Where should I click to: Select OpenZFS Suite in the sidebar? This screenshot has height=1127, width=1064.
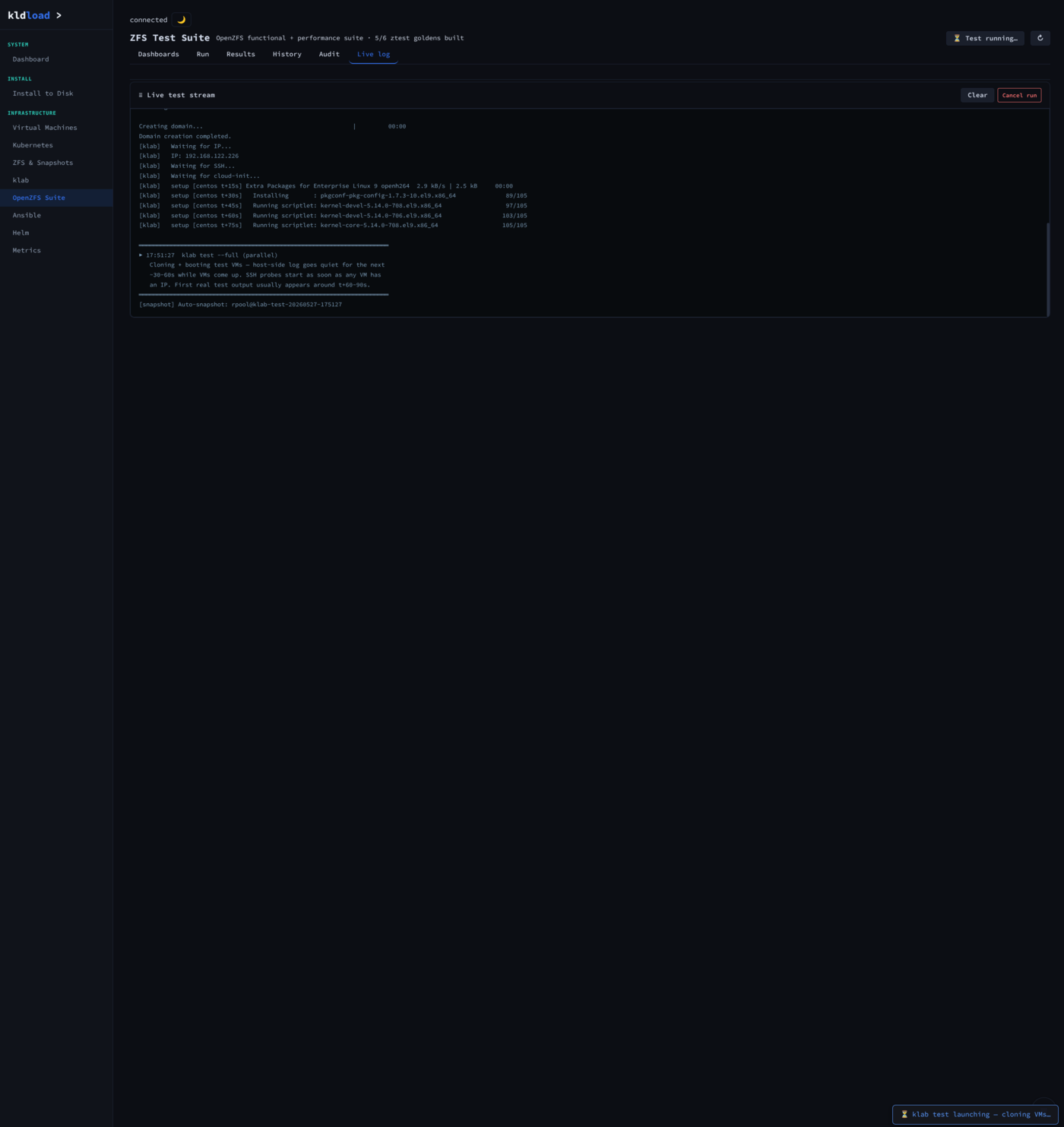[x=56, y=198]
